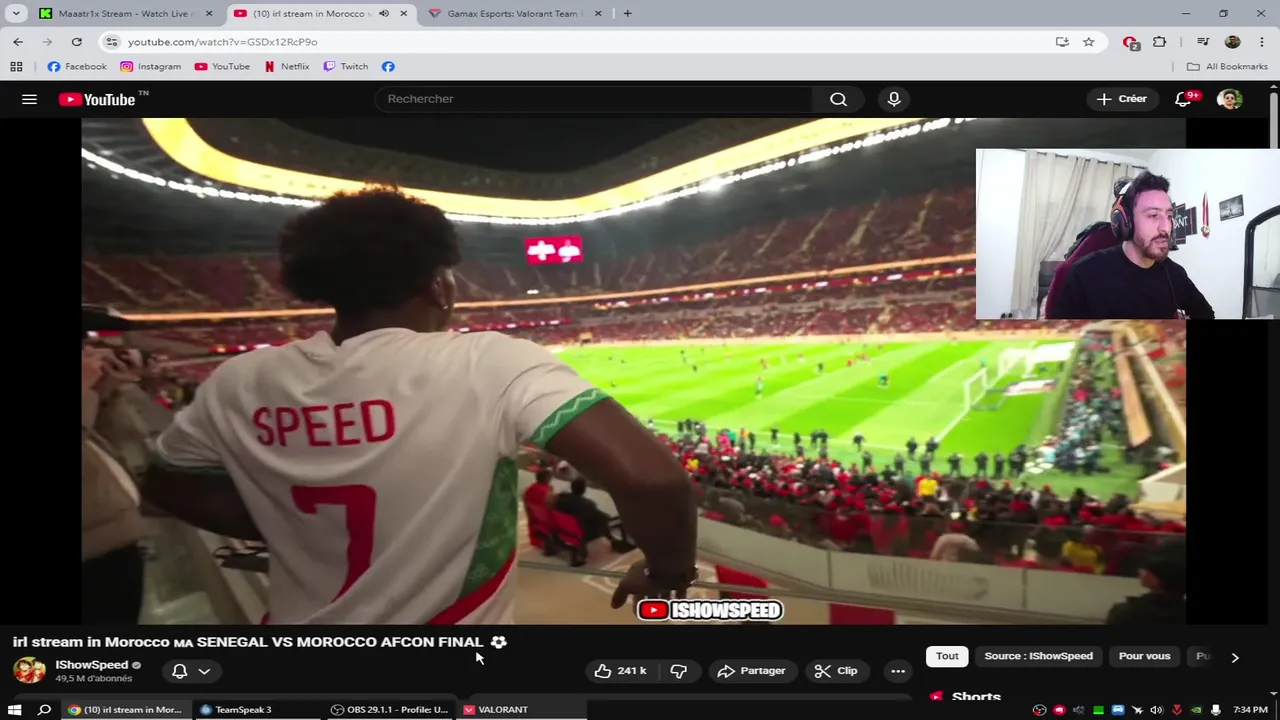Open a new browser tab
This screenshot has height=720, width=1280.
(627, 13)
